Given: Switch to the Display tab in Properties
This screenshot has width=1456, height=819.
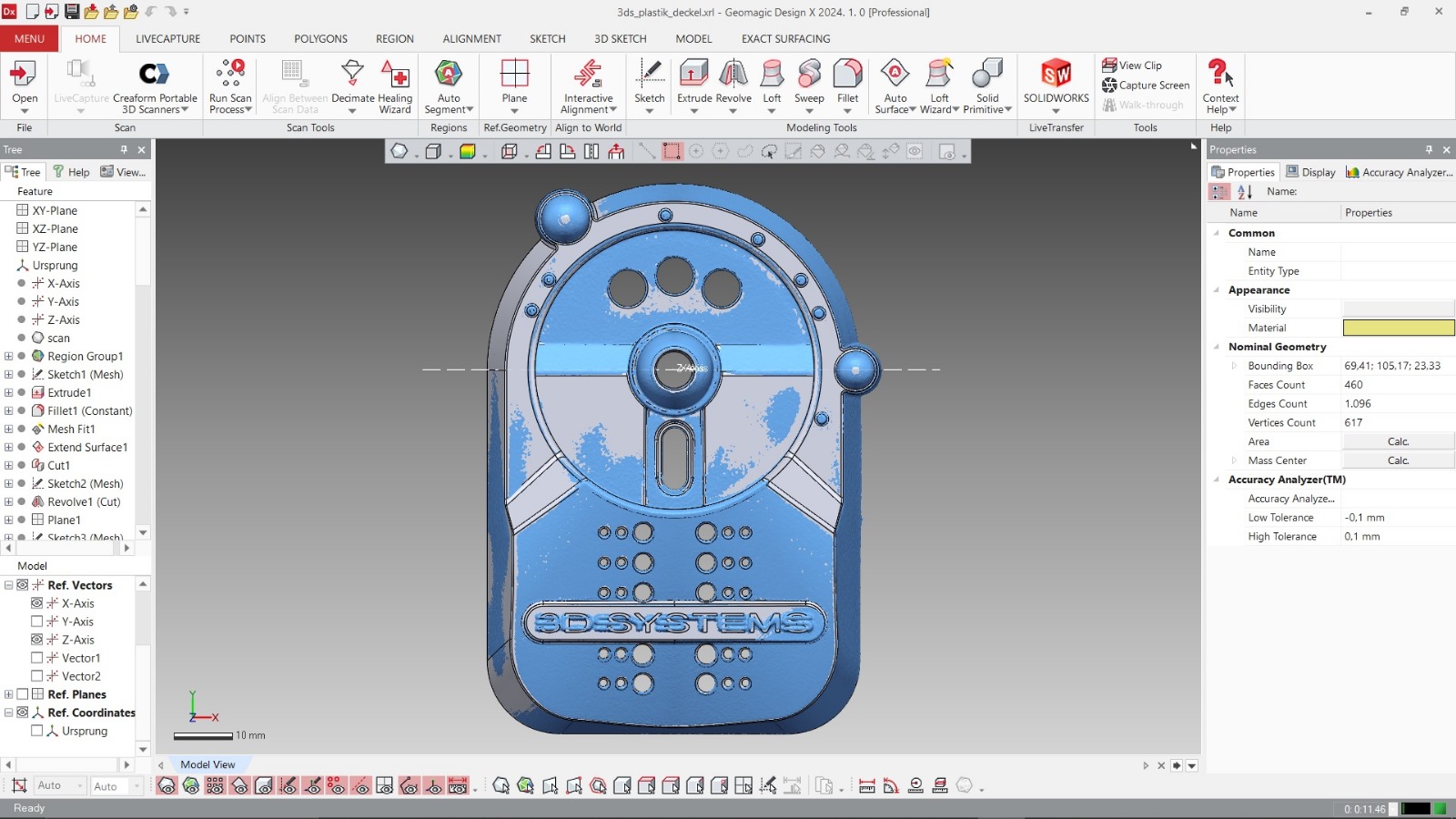Looking at the screenshot, I should 1310,172.
